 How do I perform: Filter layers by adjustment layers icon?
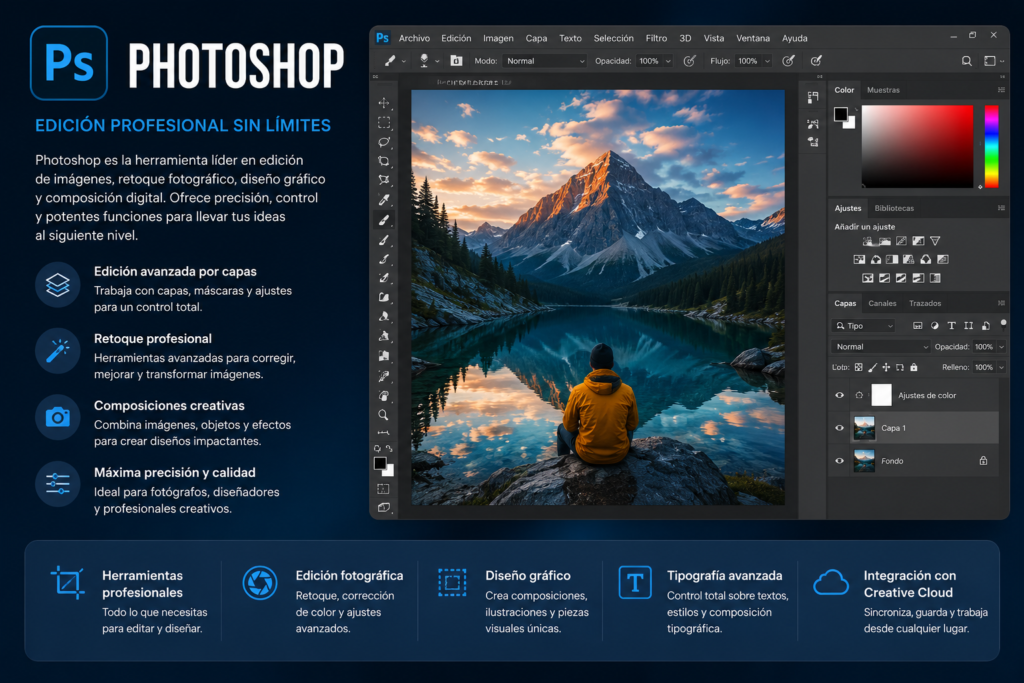tap(935, 325)
